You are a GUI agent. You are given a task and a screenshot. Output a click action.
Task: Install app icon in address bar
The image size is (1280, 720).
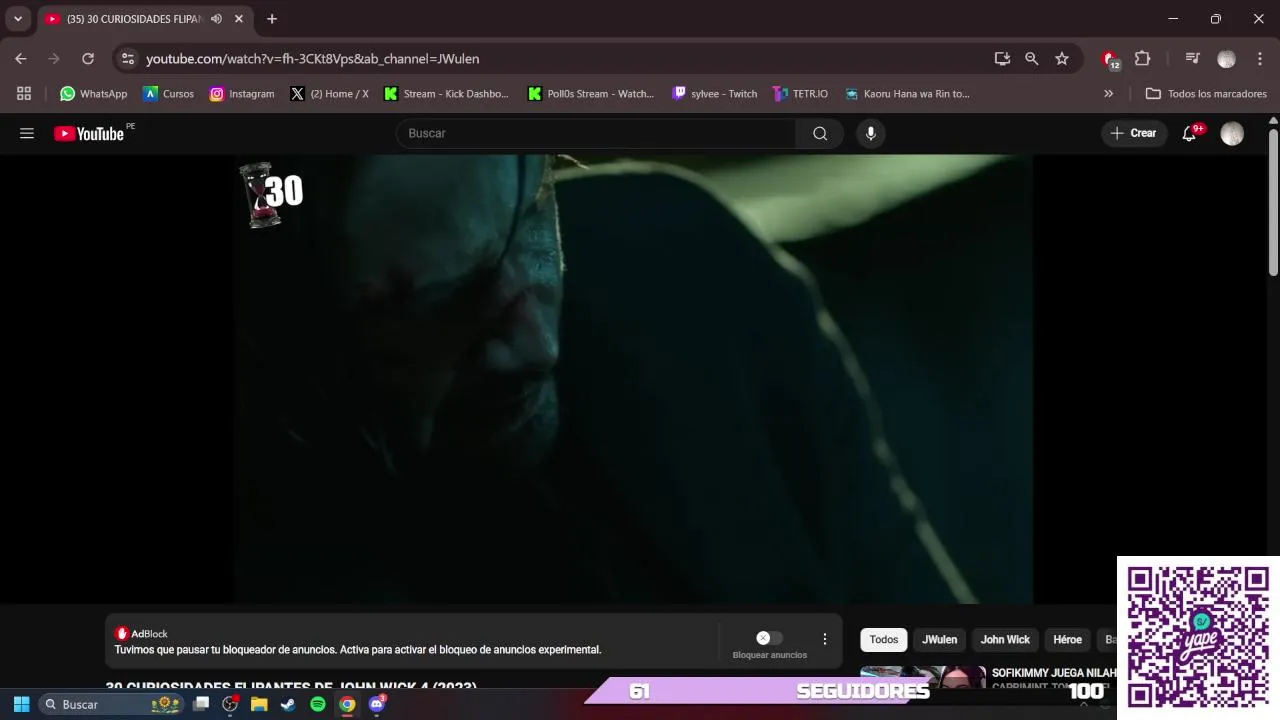[x=1002, y=59]
